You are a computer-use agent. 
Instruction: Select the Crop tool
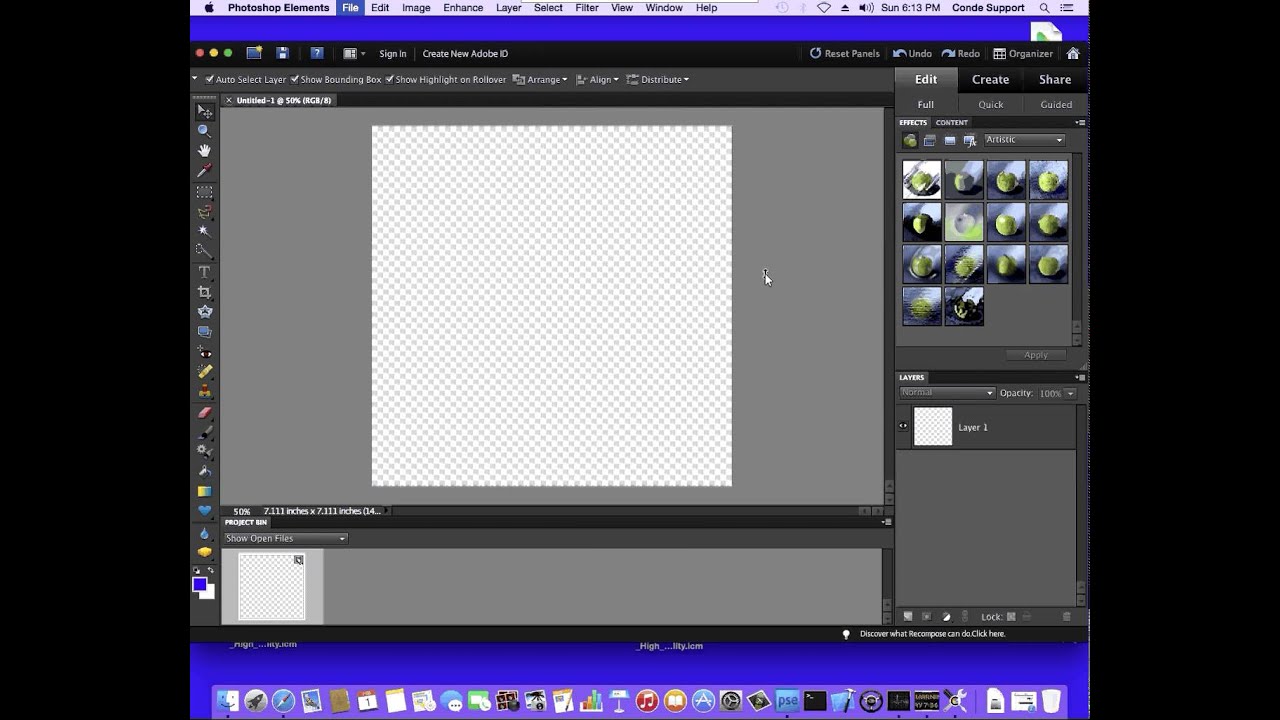pos(204,292)
